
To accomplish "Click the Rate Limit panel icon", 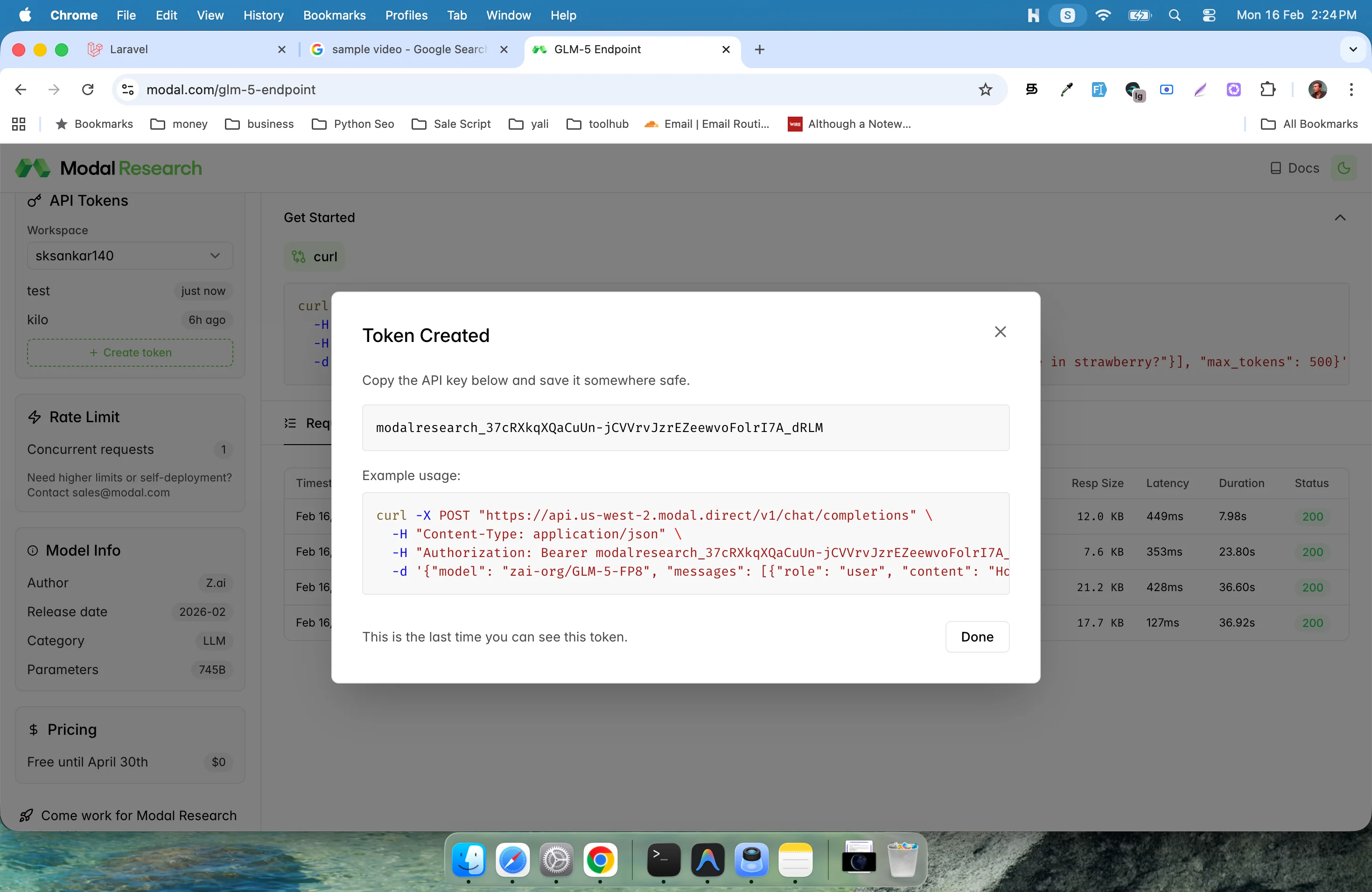I will click(35, 417).
